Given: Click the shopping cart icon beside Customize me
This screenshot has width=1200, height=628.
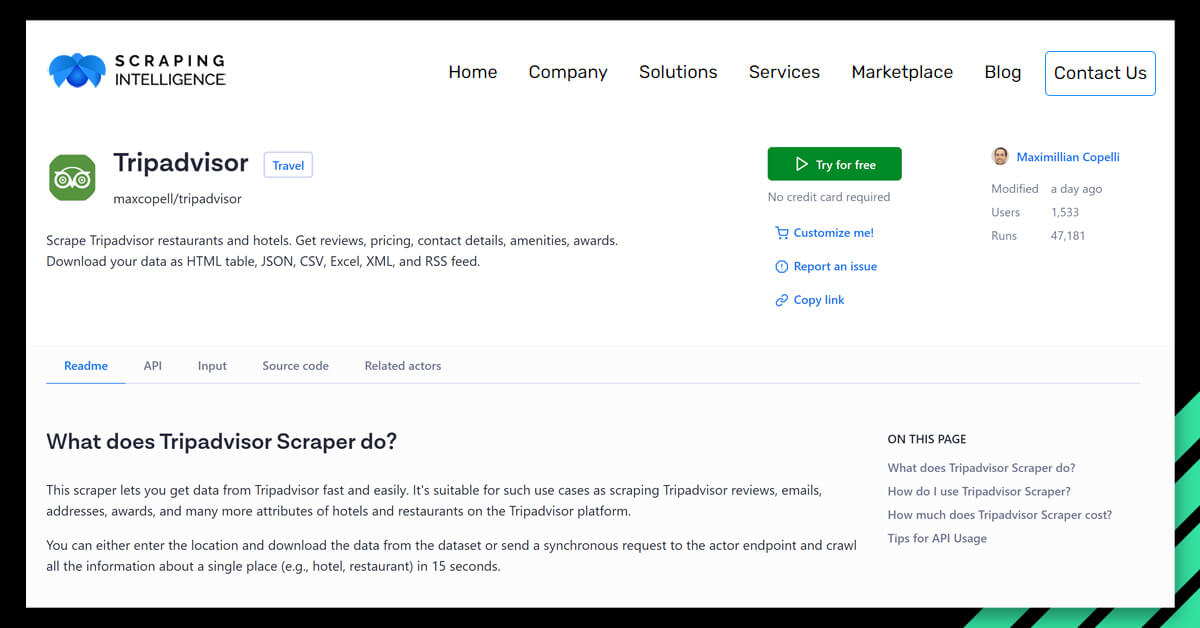Looking at the screenshot, I should click(782, 233).
